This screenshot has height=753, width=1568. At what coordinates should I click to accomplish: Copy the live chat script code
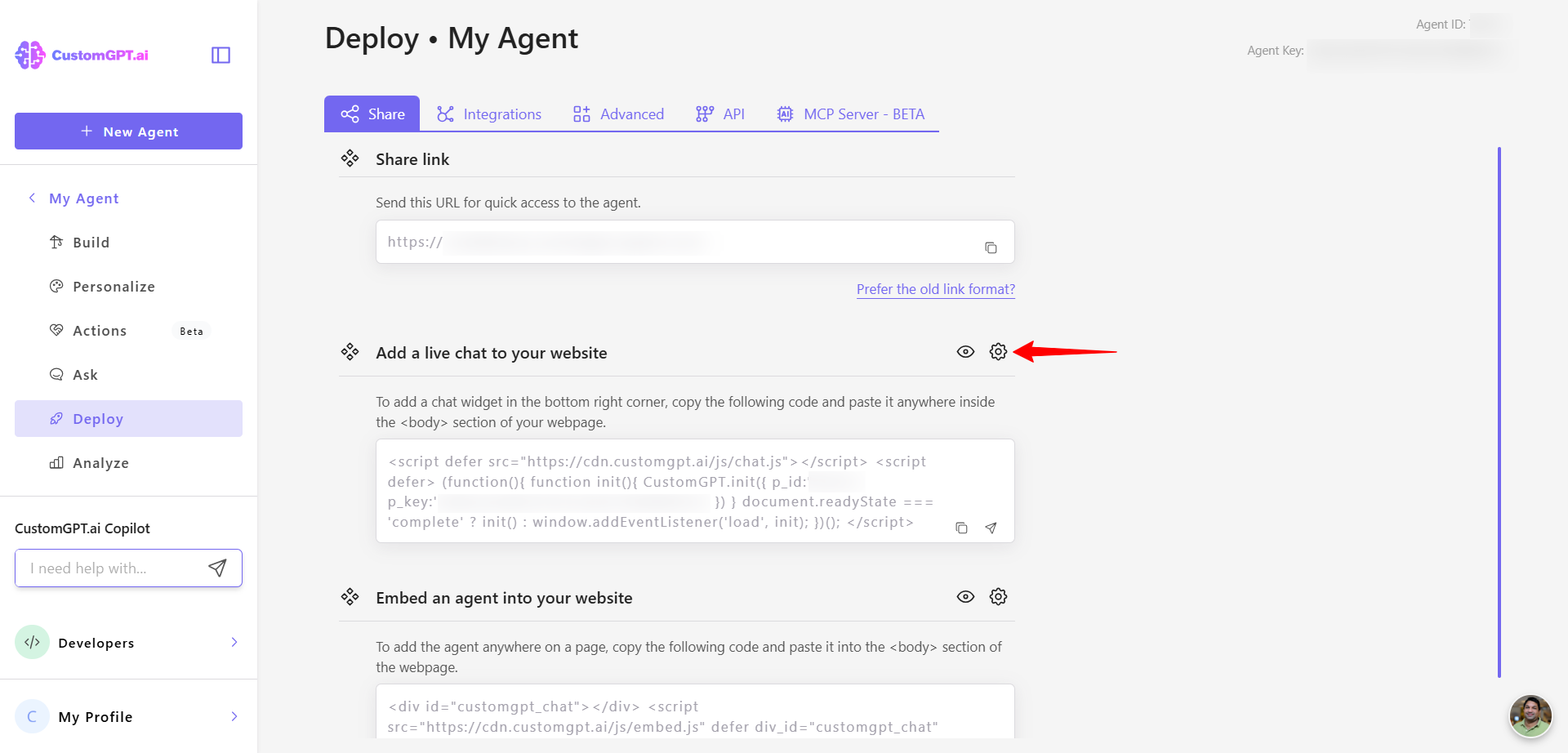pyautogui.click(x=961, y=528)
